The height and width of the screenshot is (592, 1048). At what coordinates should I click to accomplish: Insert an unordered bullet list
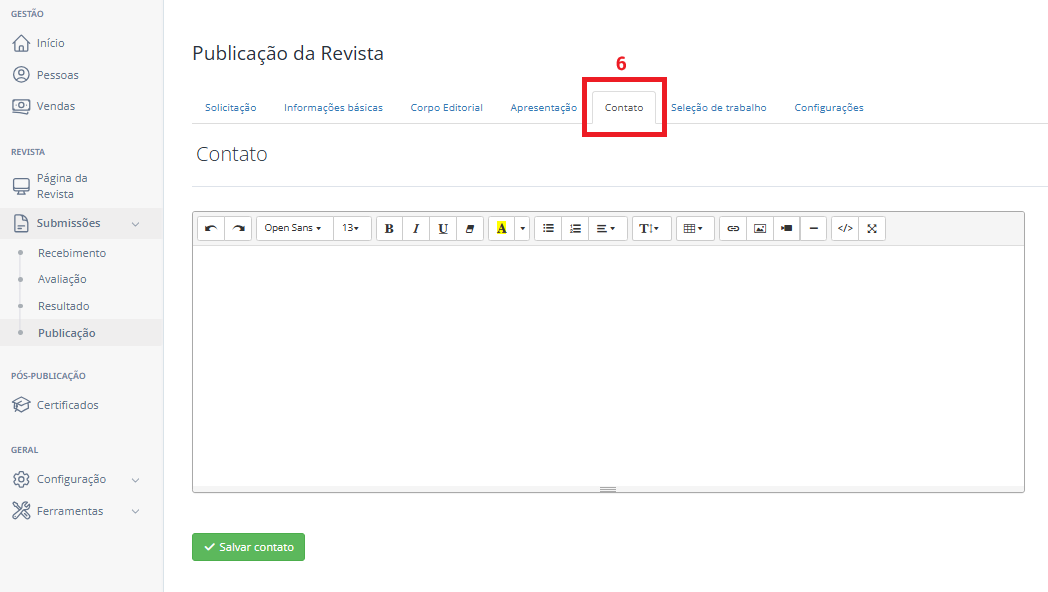(548, 229)
